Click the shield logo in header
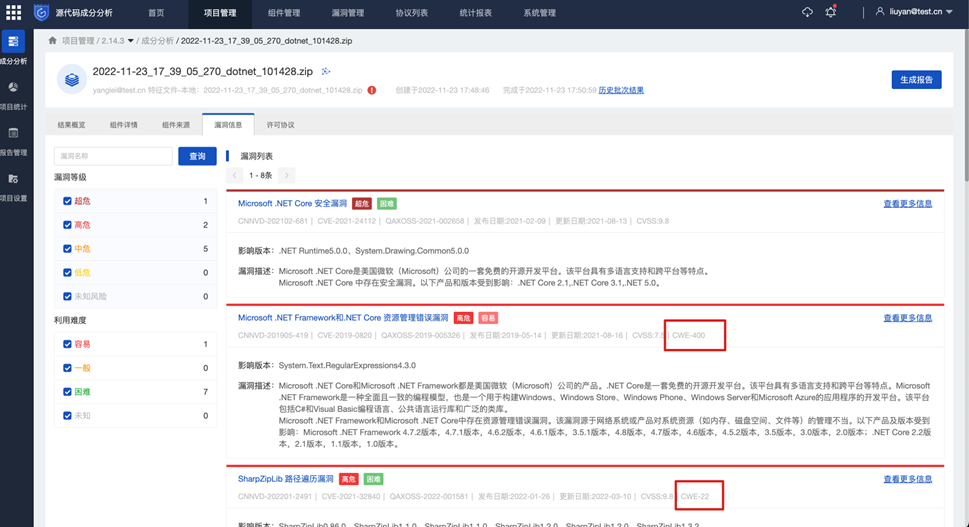This screenshot has height=527, width=969. [41, 12]
